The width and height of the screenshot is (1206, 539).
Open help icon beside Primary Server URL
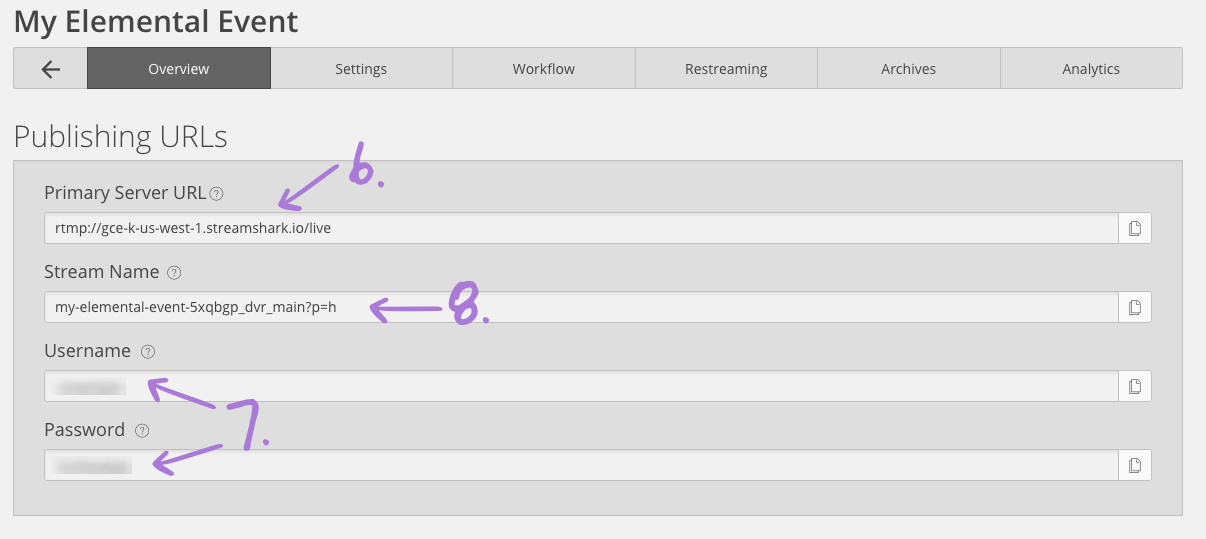(217, 193)
